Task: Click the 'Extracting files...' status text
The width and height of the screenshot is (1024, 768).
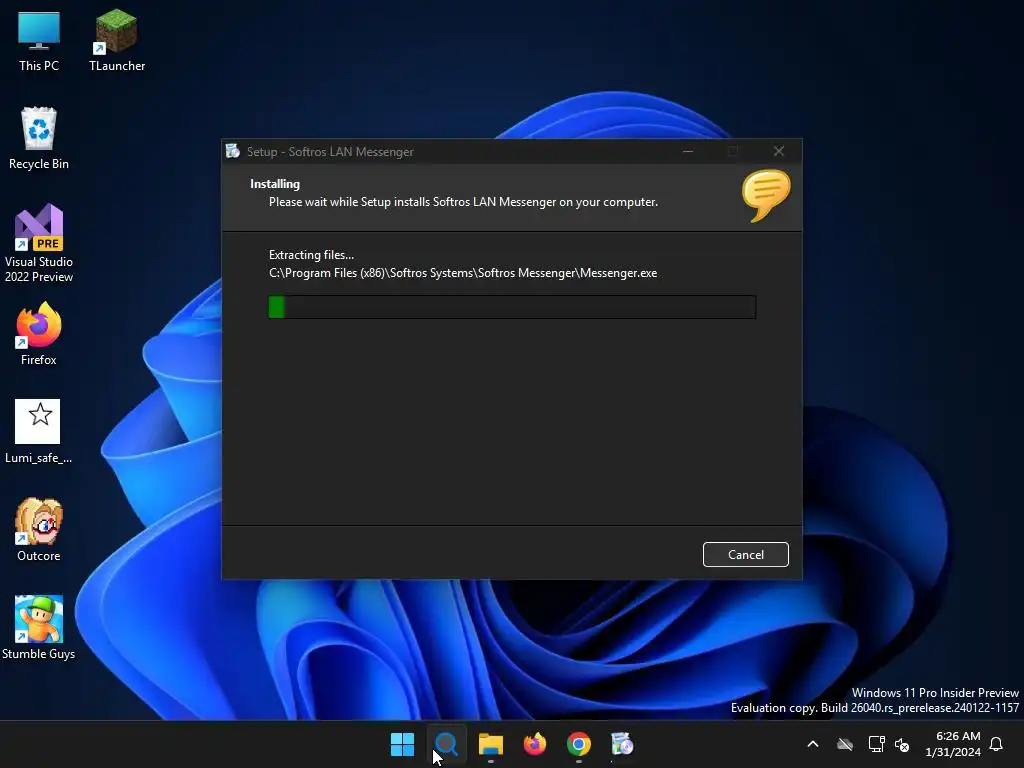Action: pyautogui.click(x=312, y=255)
